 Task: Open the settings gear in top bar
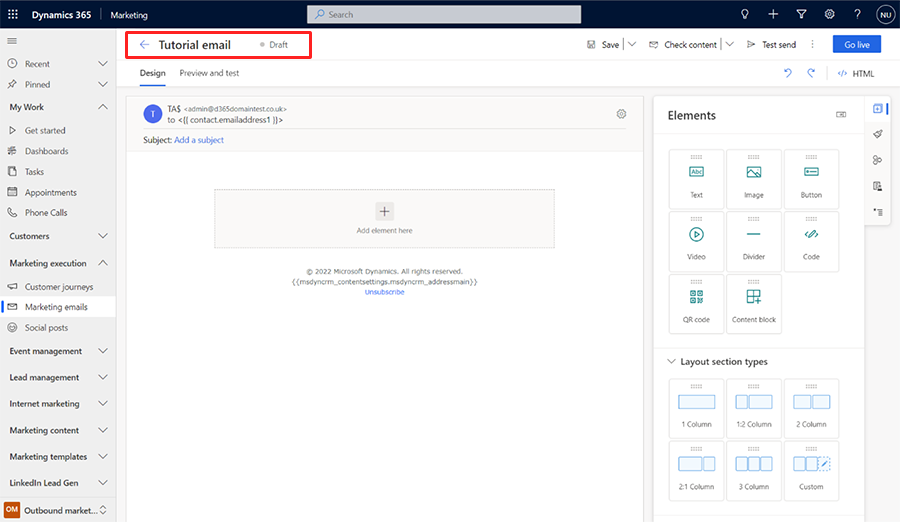(x=829, y=14)
